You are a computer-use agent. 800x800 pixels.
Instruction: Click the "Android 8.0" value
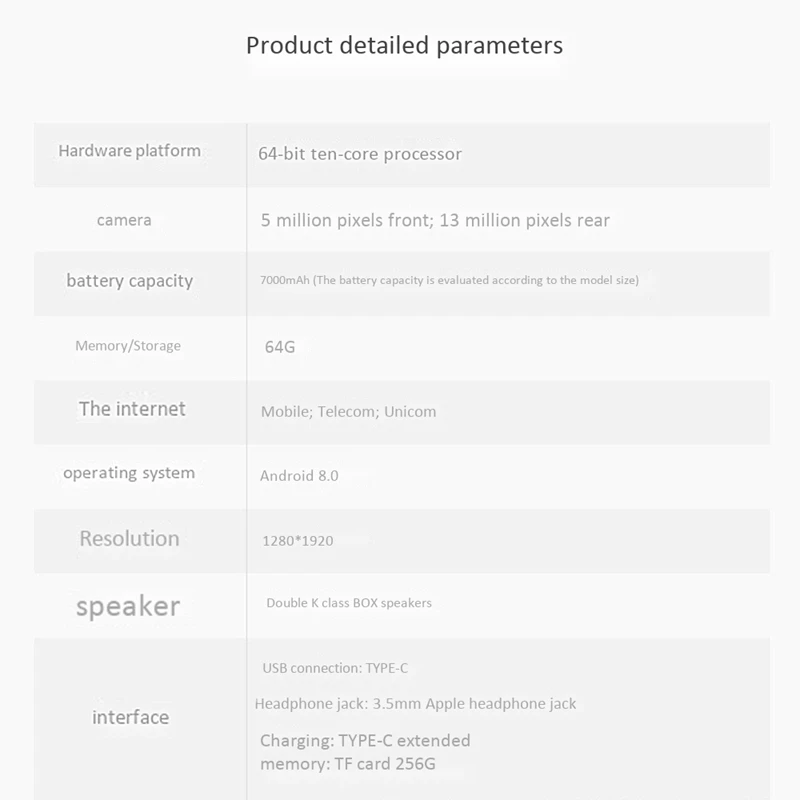coord(299,476)
